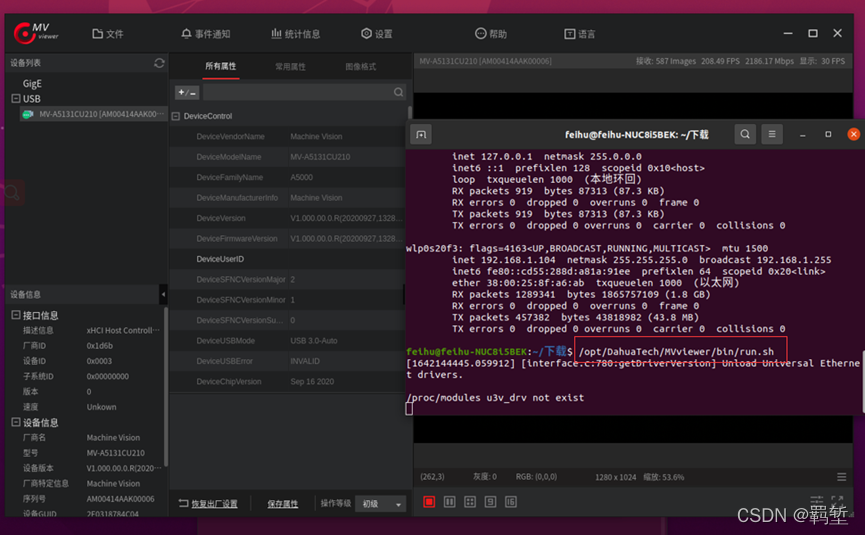
Task: Select the MV-A5131CU210 camera in device list
Action: click(x=94, y=114)
